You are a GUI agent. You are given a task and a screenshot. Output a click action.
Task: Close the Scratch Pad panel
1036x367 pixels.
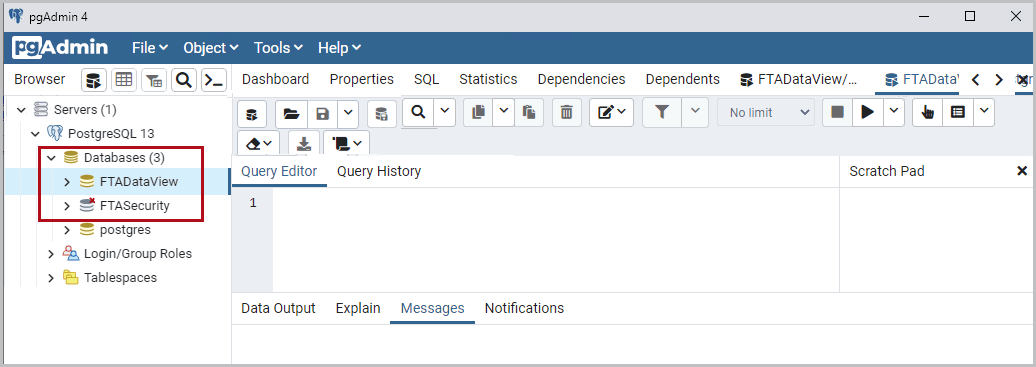point(1021,171)
